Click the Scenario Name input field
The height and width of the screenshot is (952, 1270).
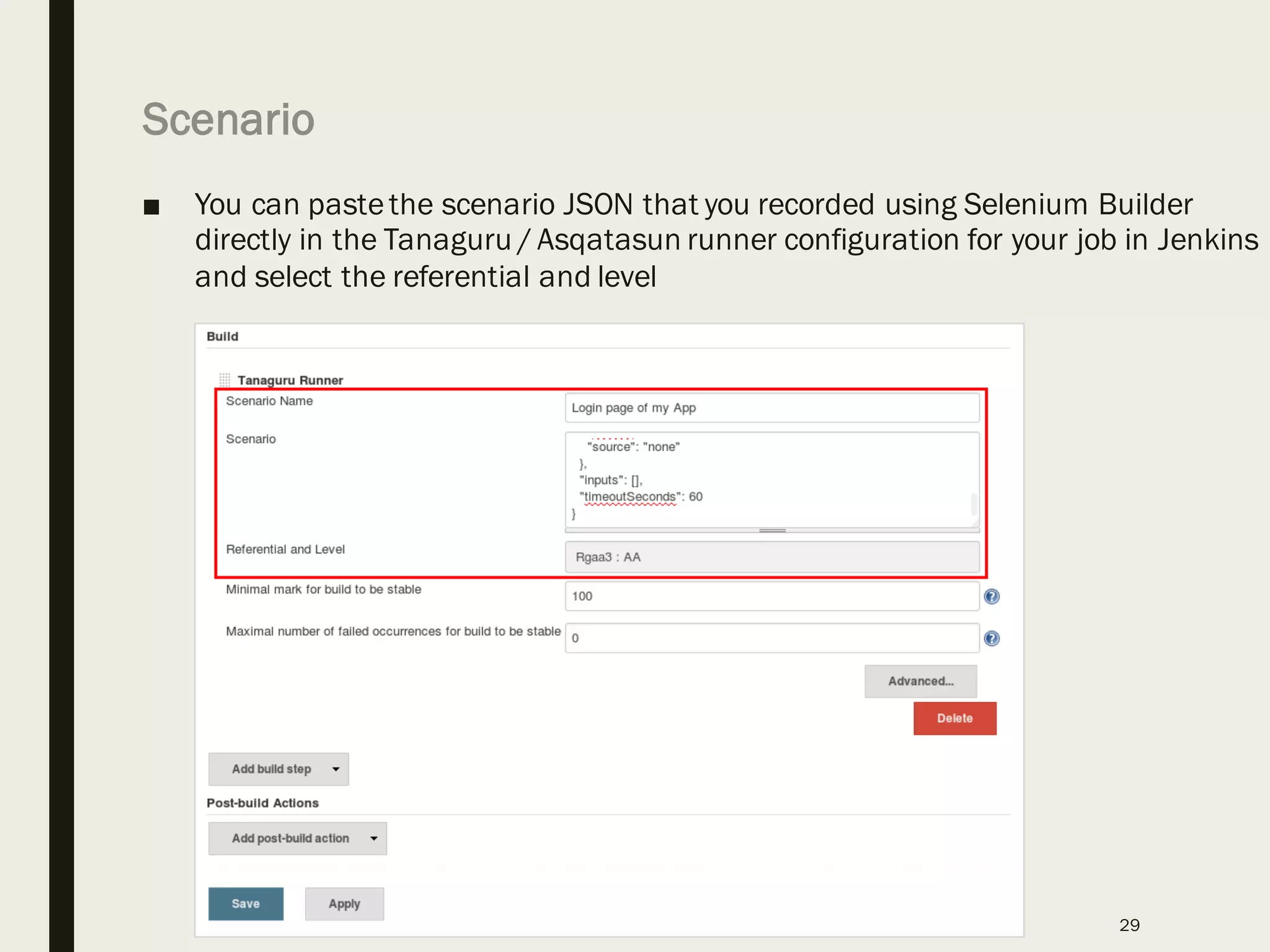[772, 408]
